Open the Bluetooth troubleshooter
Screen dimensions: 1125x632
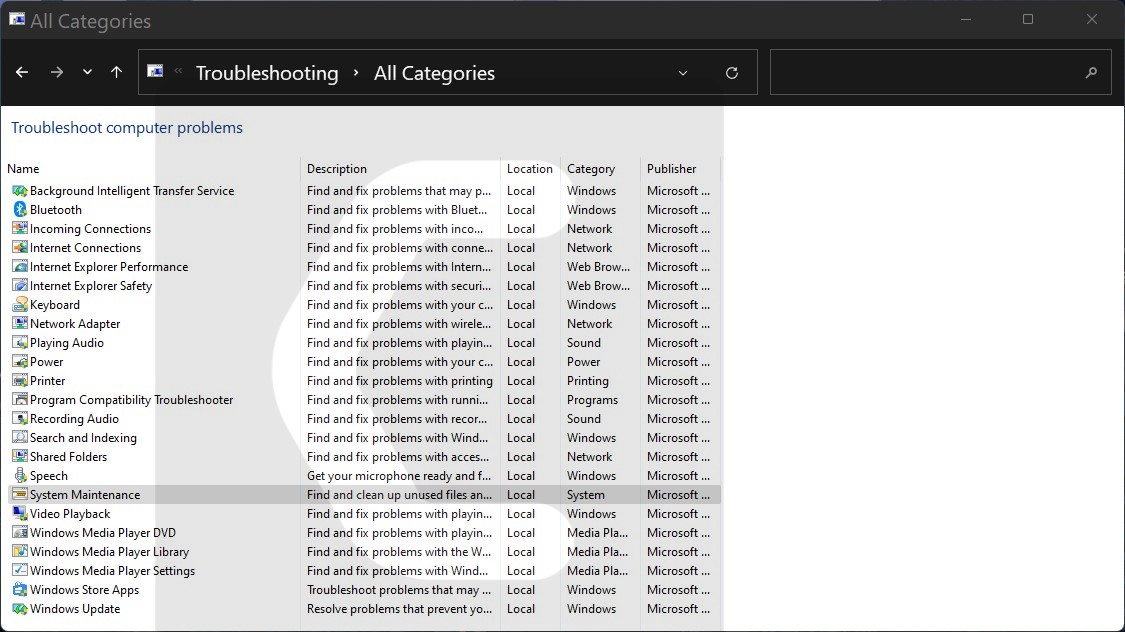tap(56, 209)
